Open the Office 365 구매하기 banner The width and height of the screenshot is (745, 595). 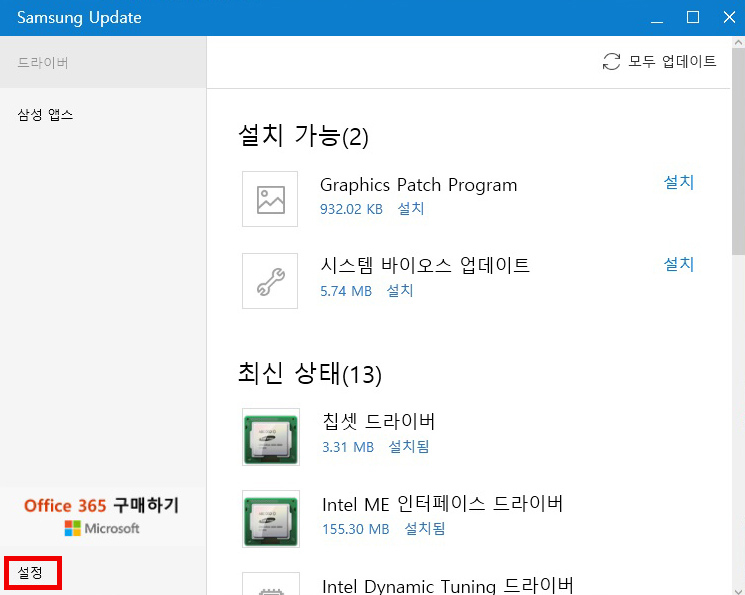pyautogui.click(x=102, y=516)
